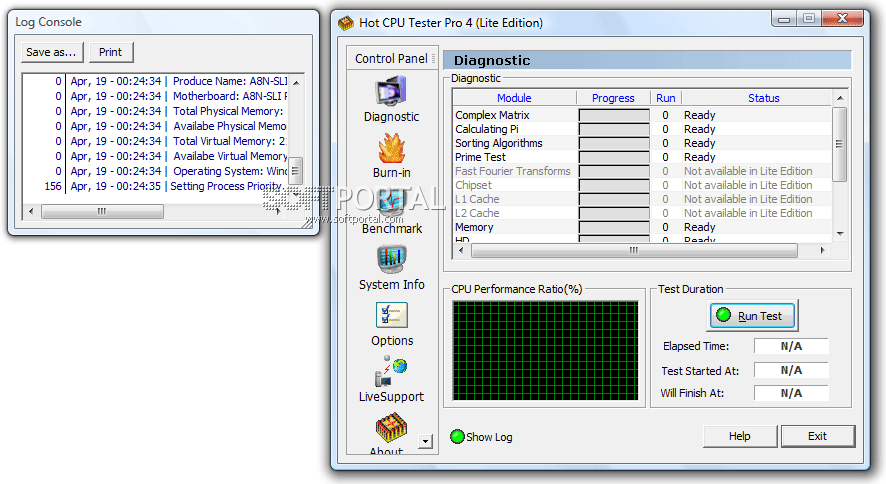Viewport: 886px width, 484px height.
Task: Select log entry Availabe Physical Memory
Action: (x=155, y=127)
